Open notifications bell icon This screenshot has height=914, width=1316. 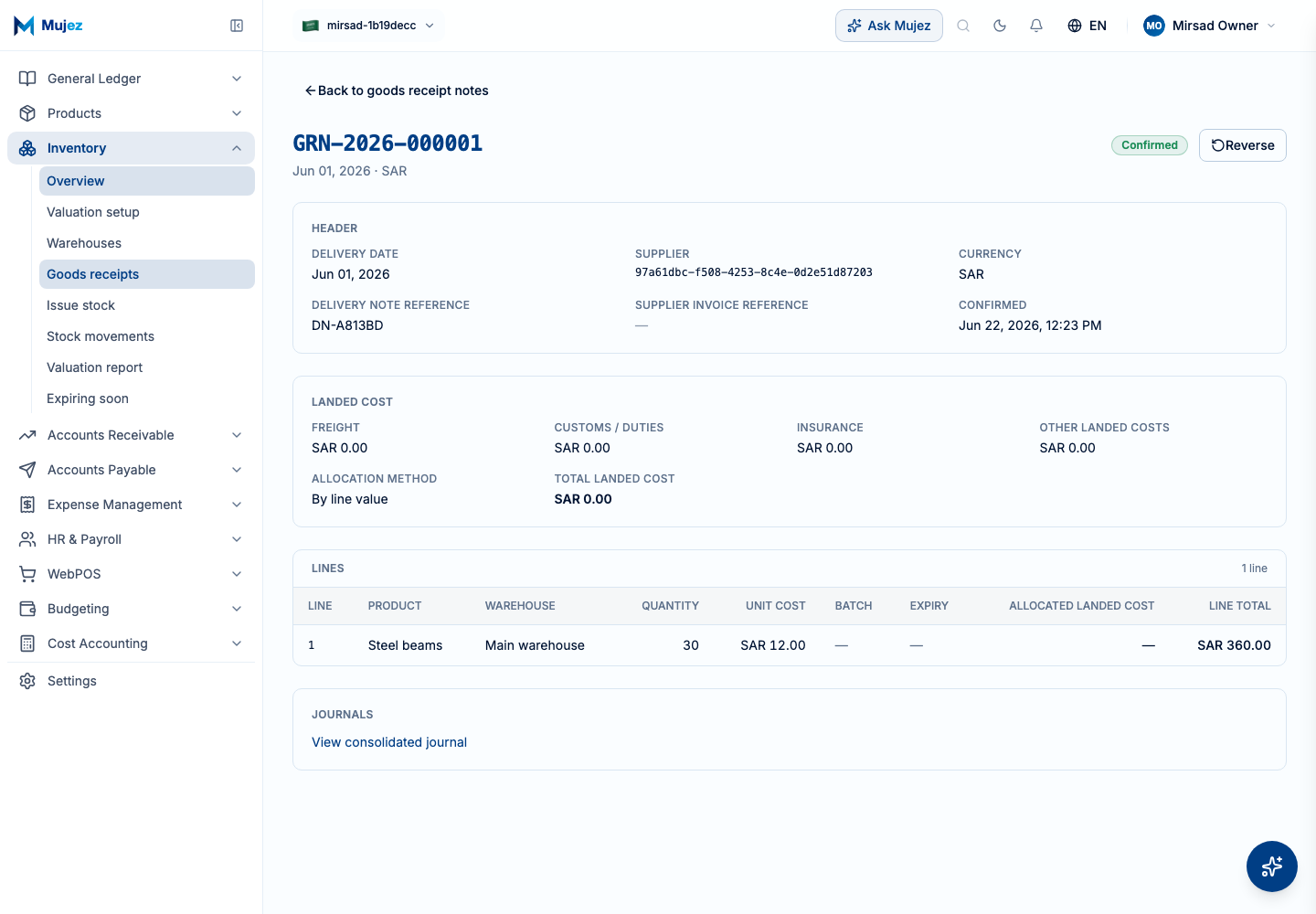1036,26
